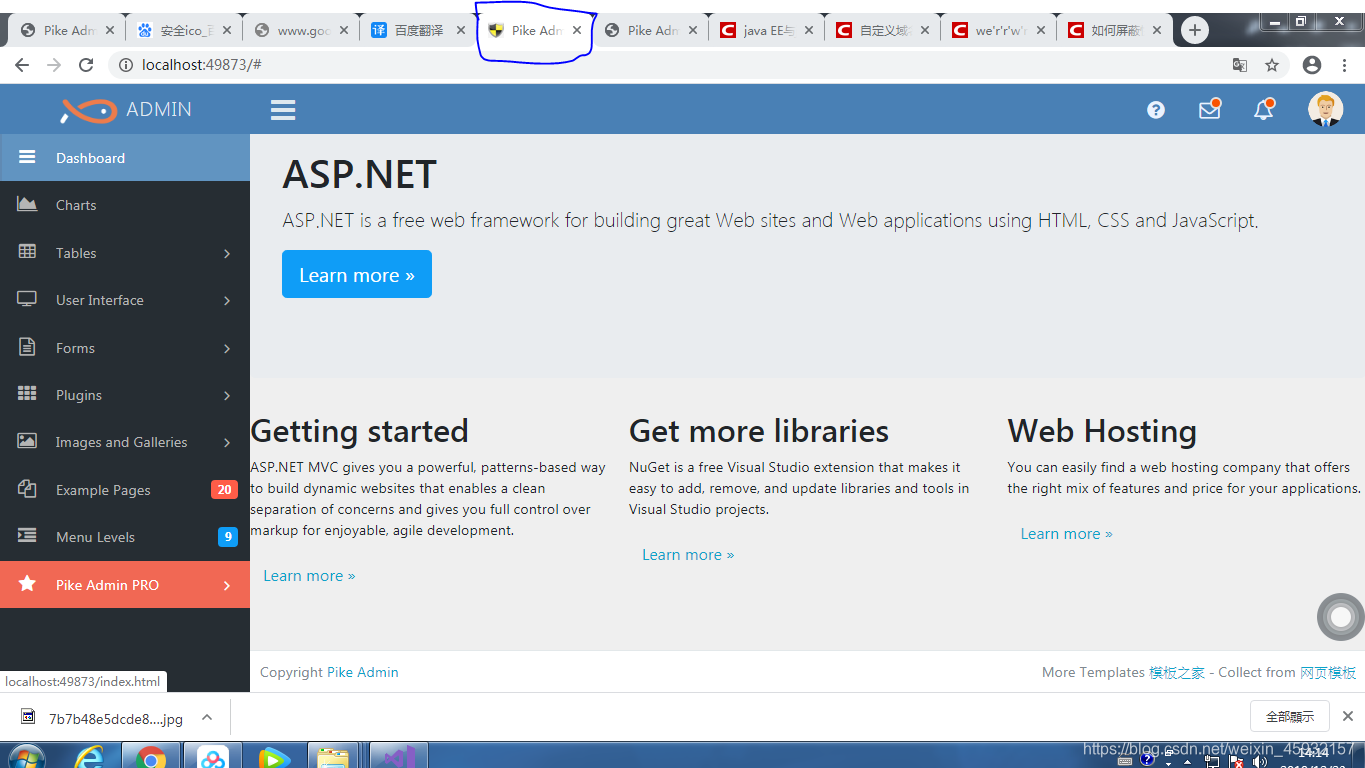
Task: Click the Pike Admin PRO star icon
Action: coord(27,584)
